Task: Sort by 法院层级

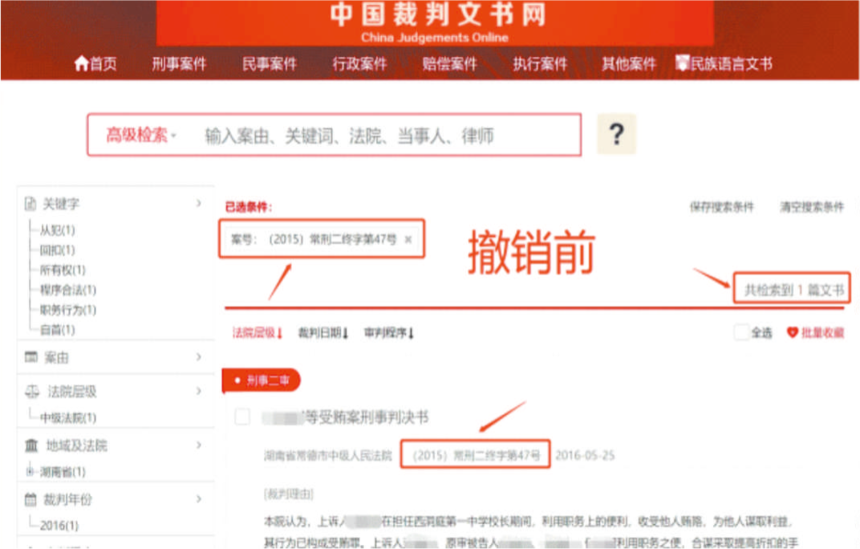Action: point(257,332)
